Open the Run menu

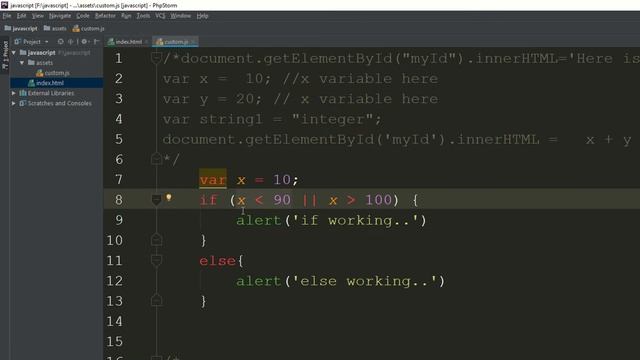(126, 16)
